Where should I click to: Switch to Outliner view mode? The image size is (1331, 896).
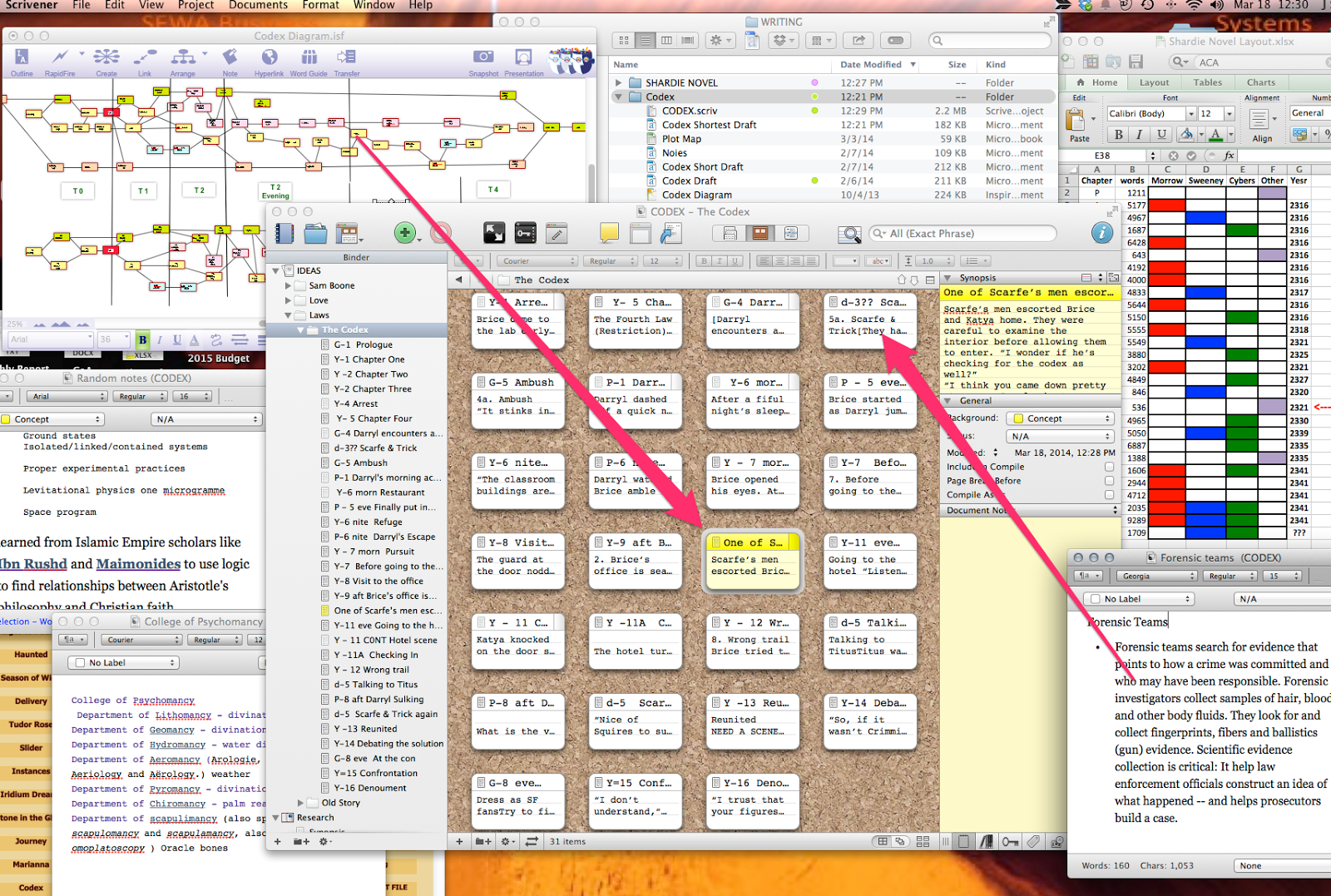click(x=791, y=234)
